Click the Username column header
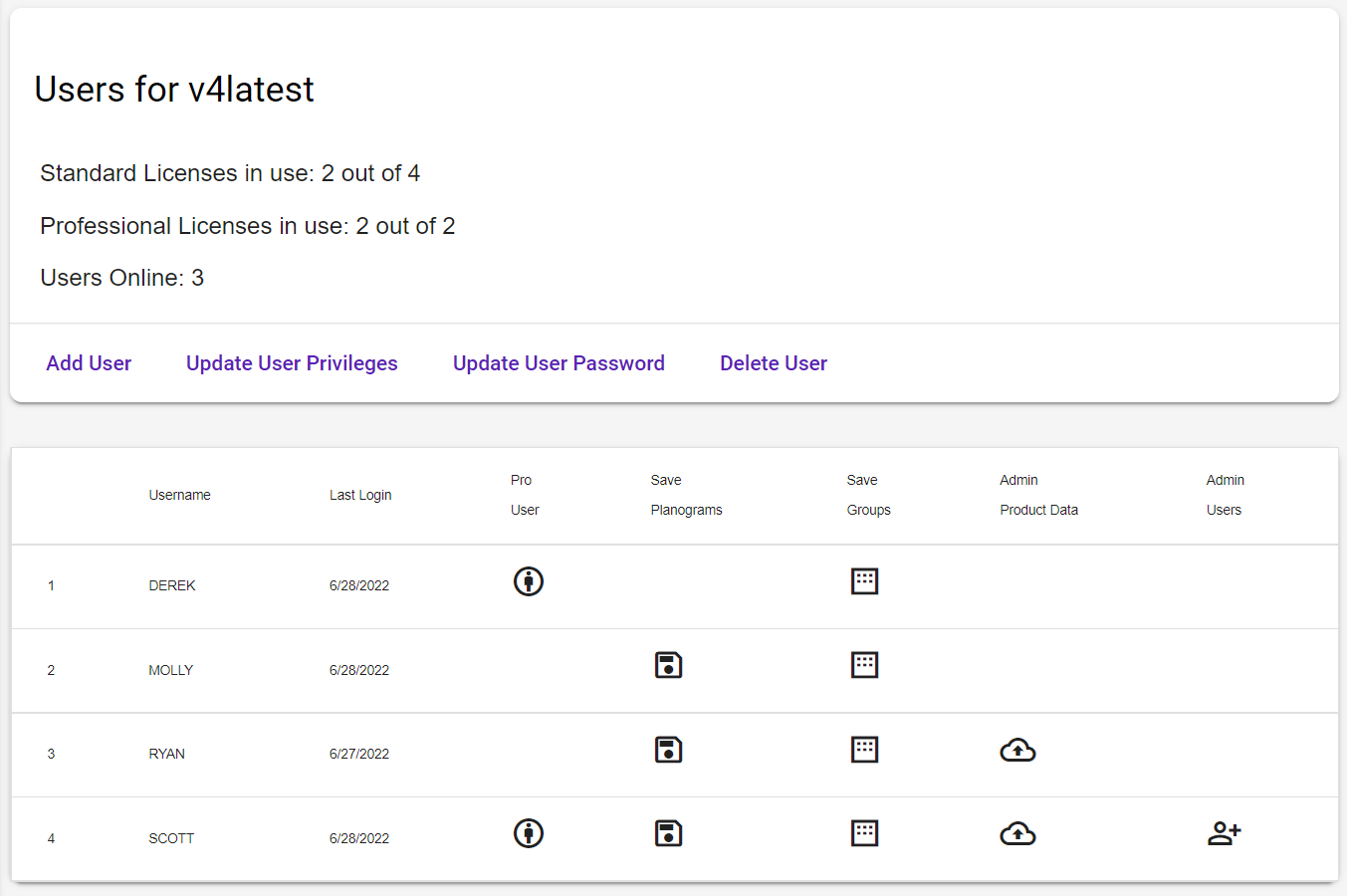The image size is (1347, 896). coord(179,495)
